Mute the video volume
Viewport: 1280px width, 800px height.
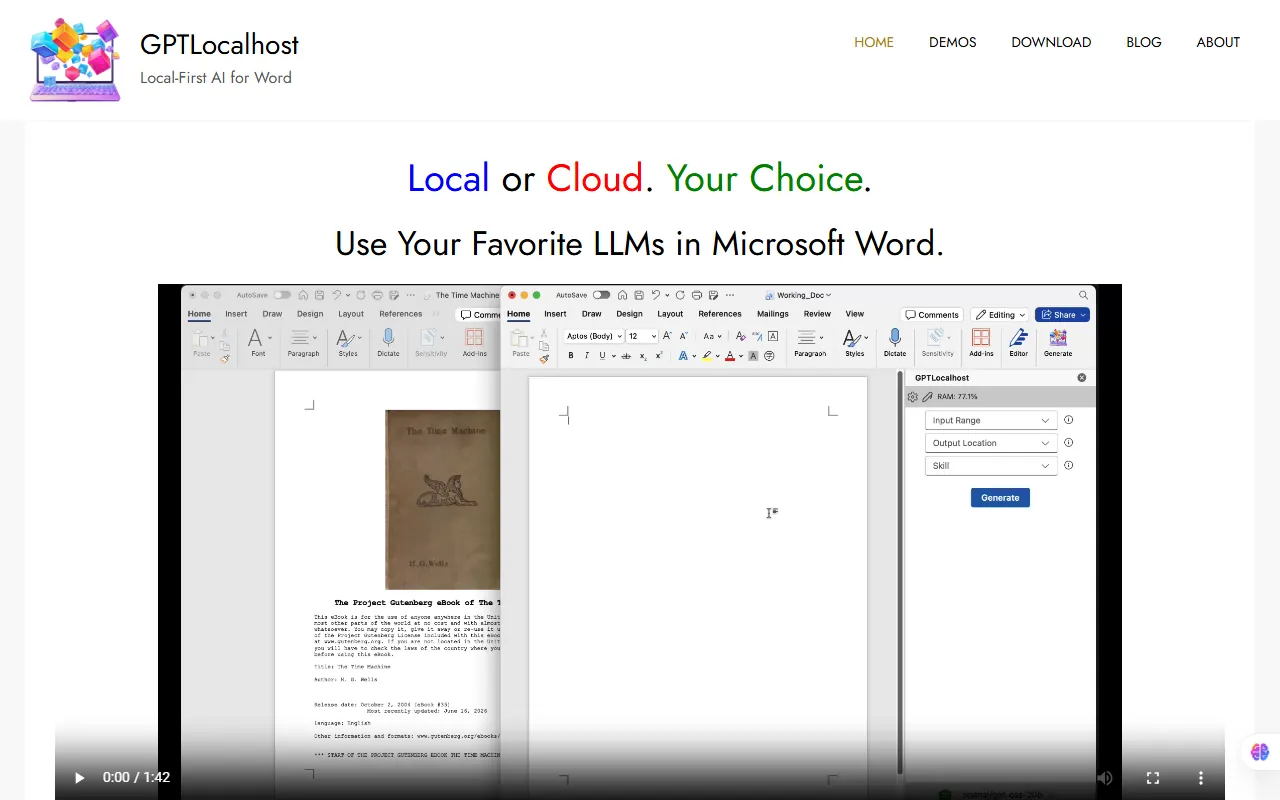[1104, 777]
